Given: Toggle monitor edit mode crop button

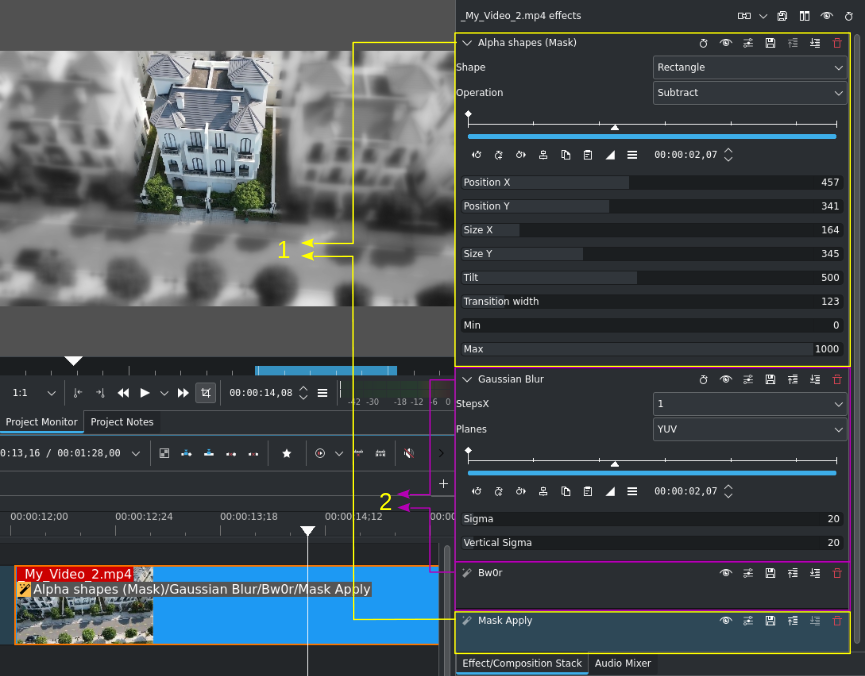Looking at the screenshot, I should tap(206, 393).
